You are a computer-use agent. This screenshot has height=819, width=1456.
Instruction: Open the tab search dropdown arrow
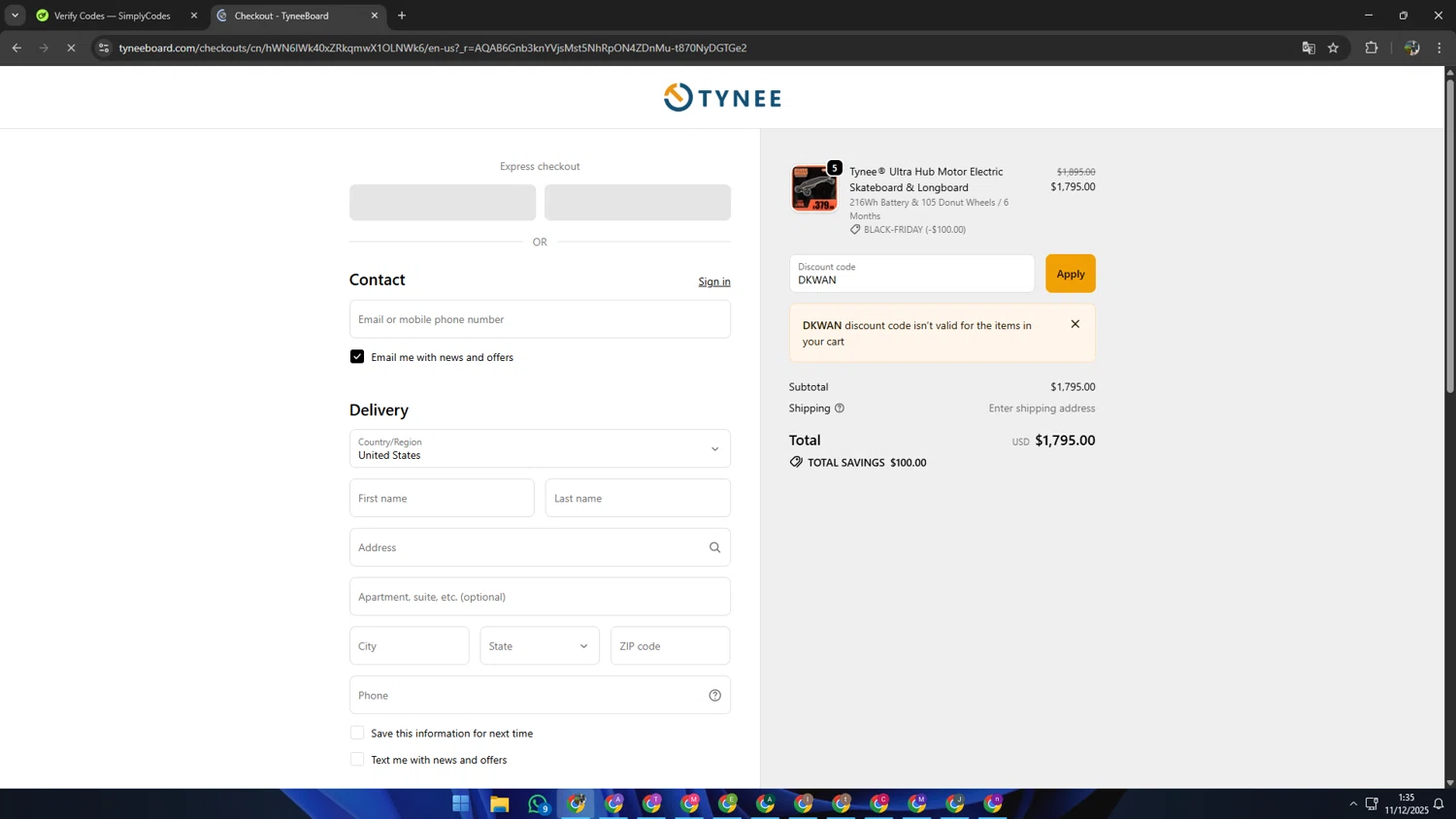[x=15, y=16]
